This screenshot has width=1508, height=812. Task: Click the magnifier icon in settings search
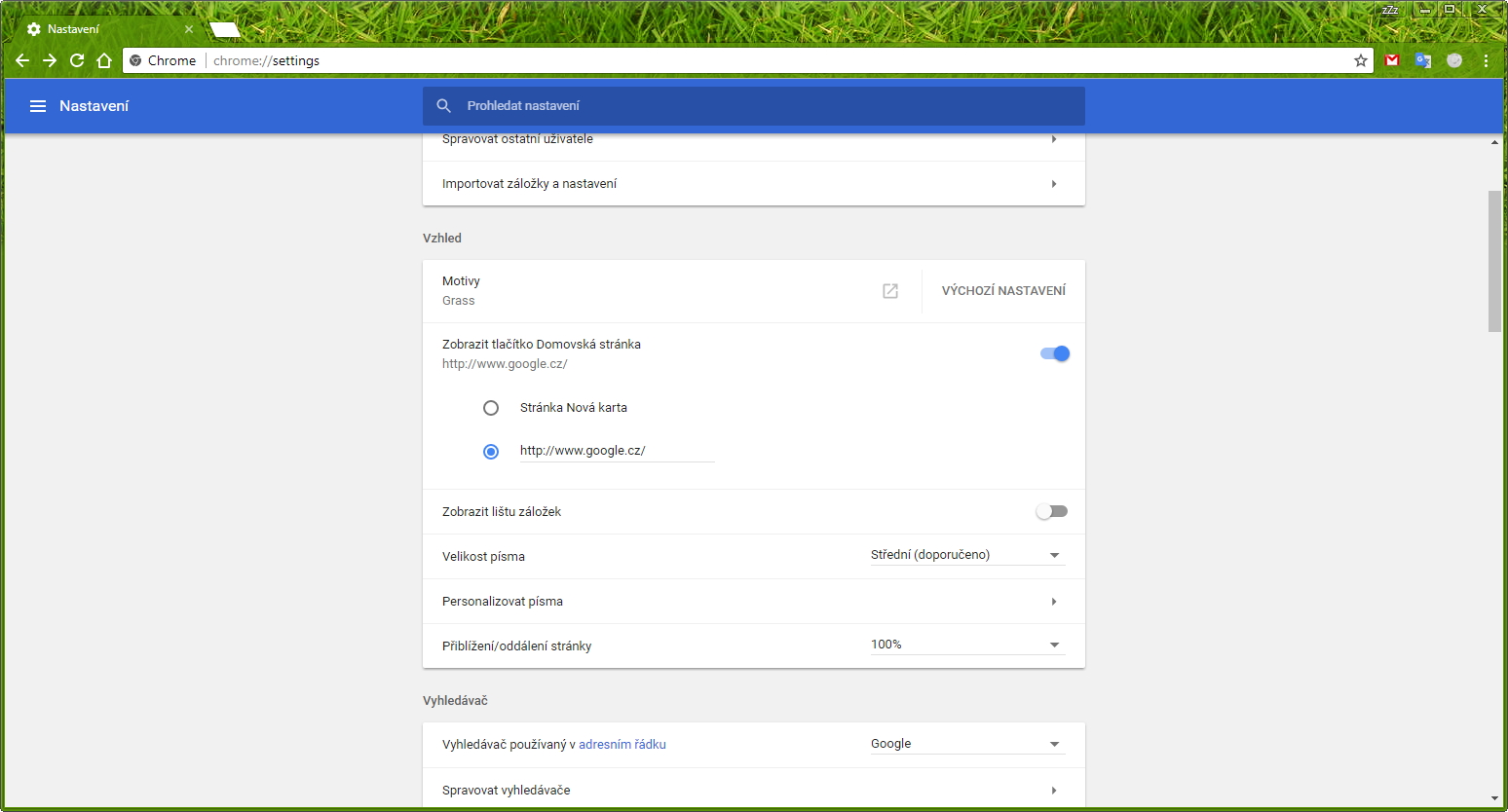[x=443, y=106]
